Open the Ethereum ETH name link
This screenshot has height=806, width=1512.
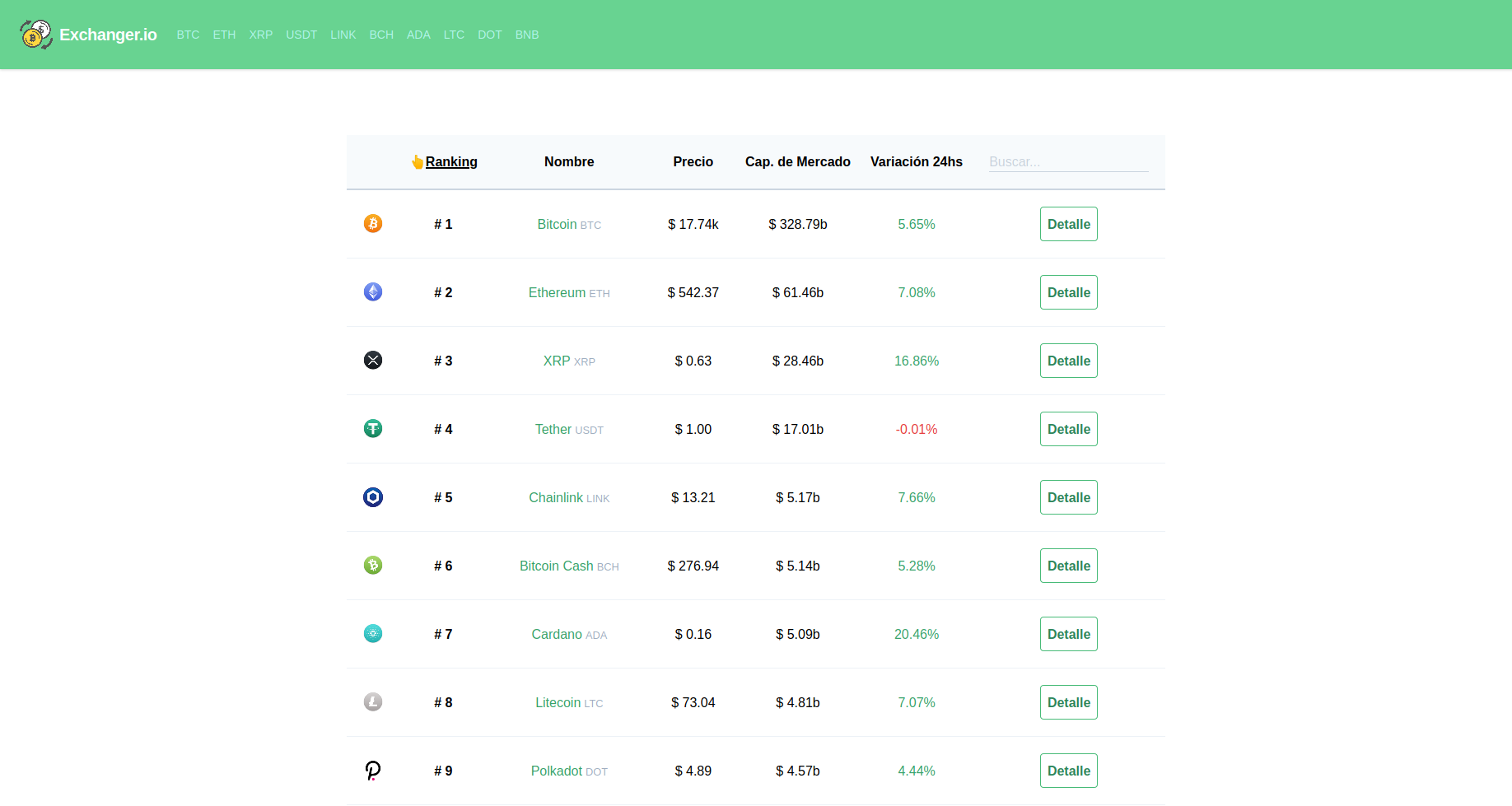coord(569,292)
